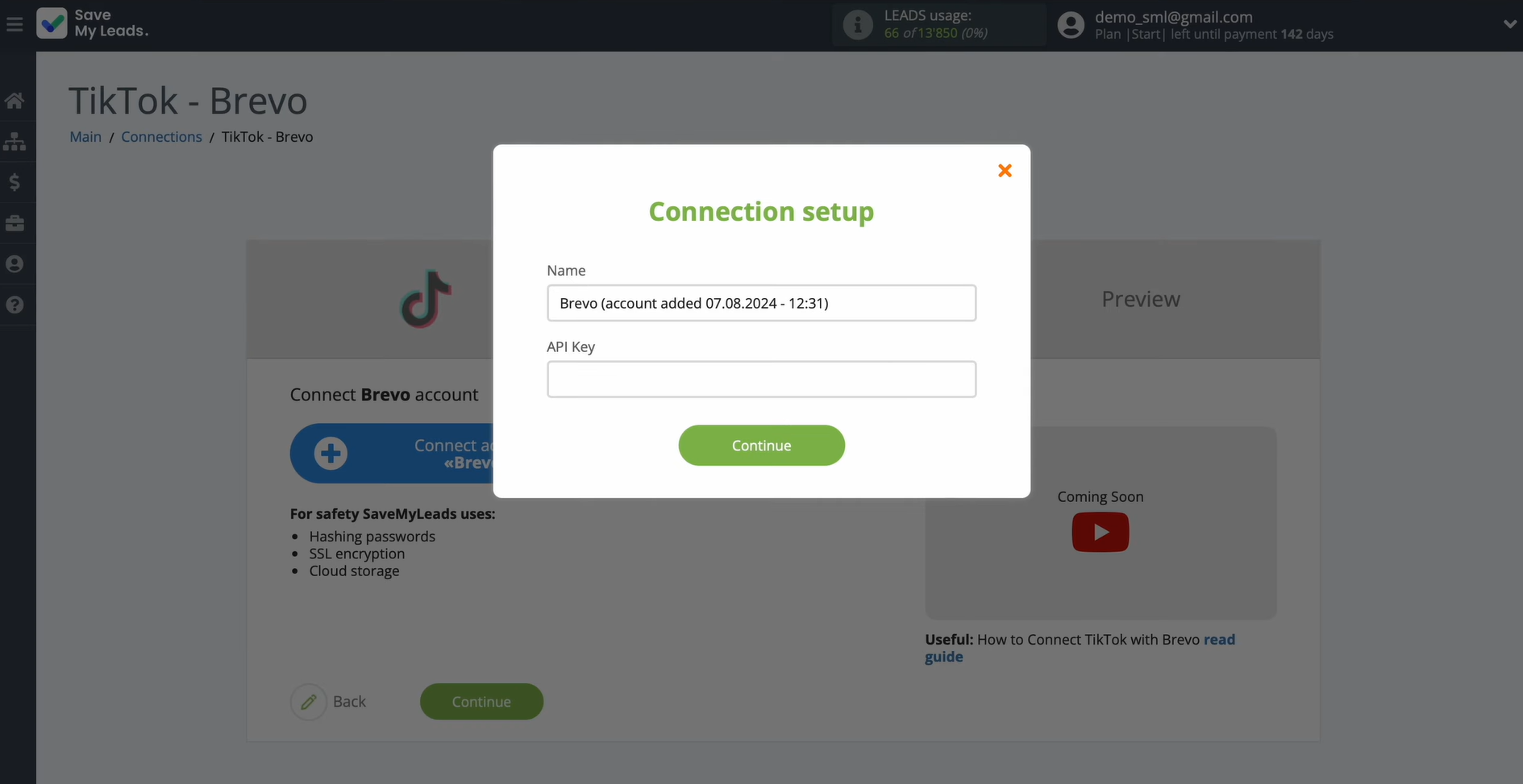Viewport: 1523px width, 784px height.
Task: Click the Hashing passwords list item
Action: pyautogui.click(x=372, y=537)
